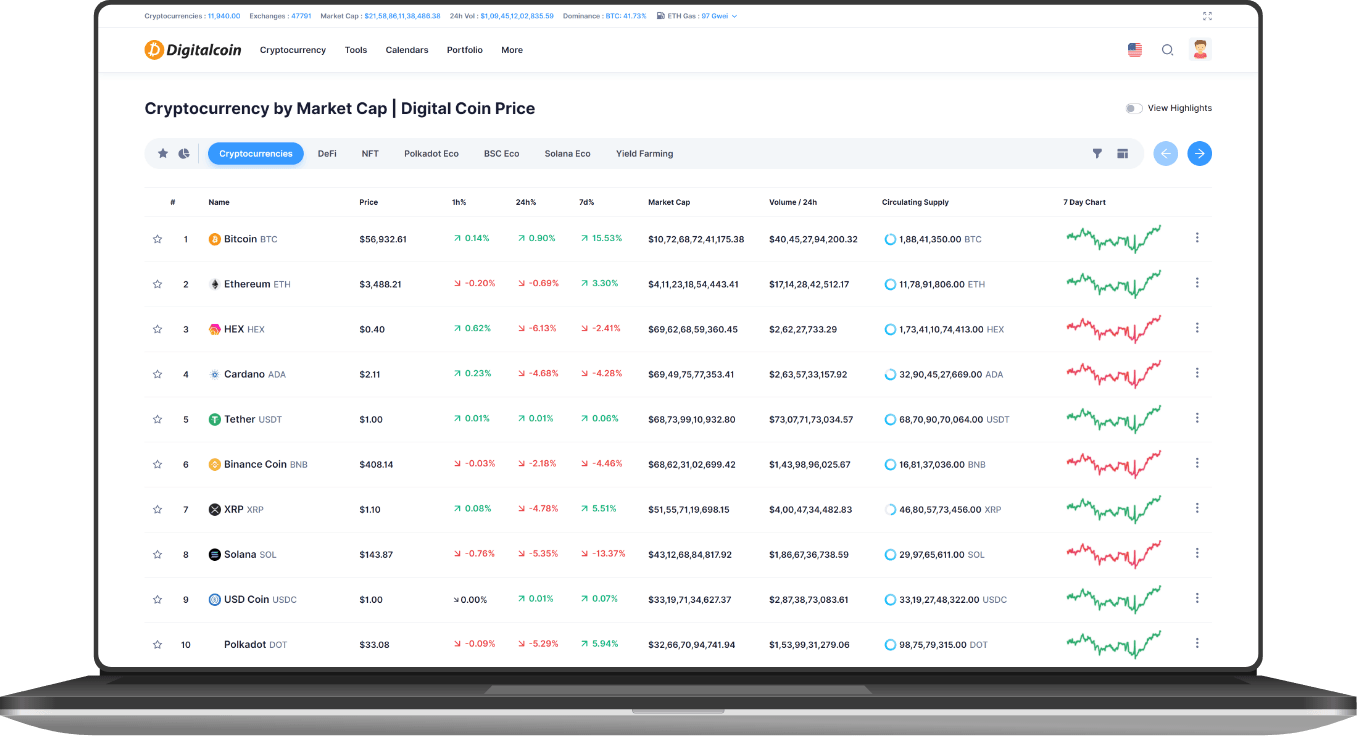Click the Solana coin icon
The image size is (1357, 736).
tap(214, 554)
